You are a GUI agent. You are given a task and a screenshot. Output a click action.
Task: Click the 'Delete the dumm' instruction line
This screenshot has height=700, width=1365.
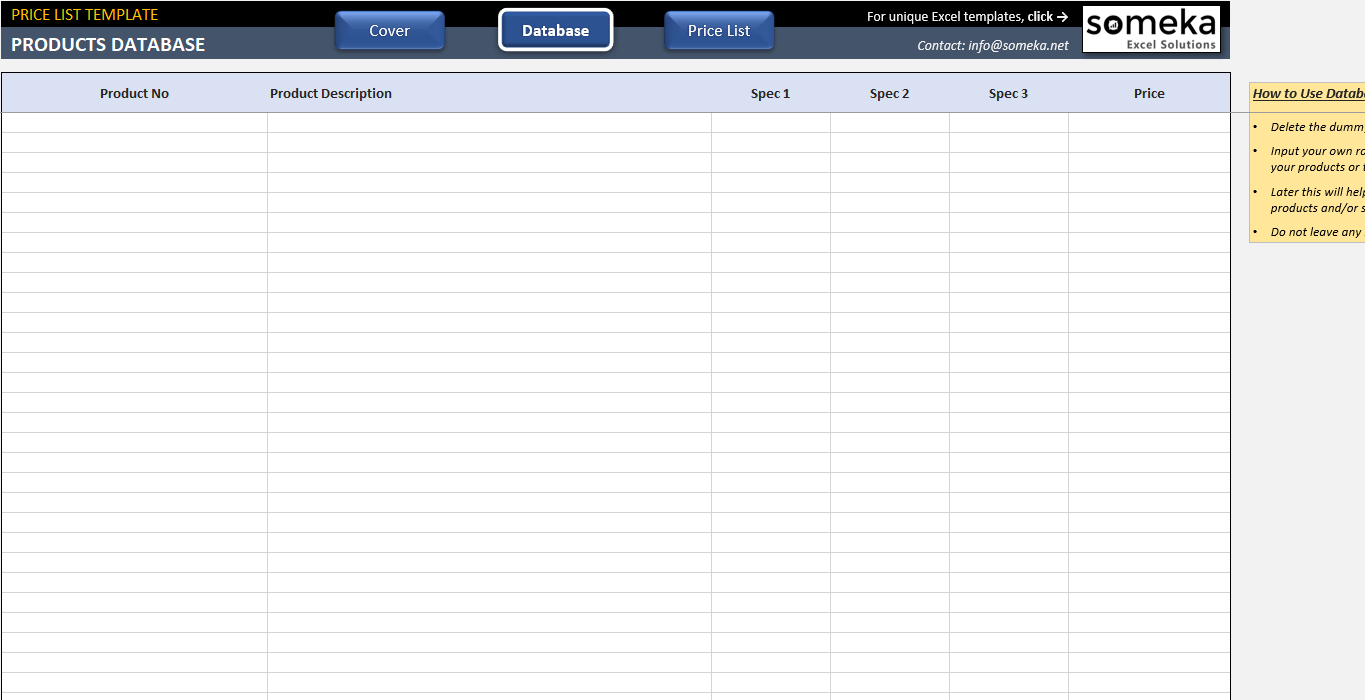pos(1317,127)
